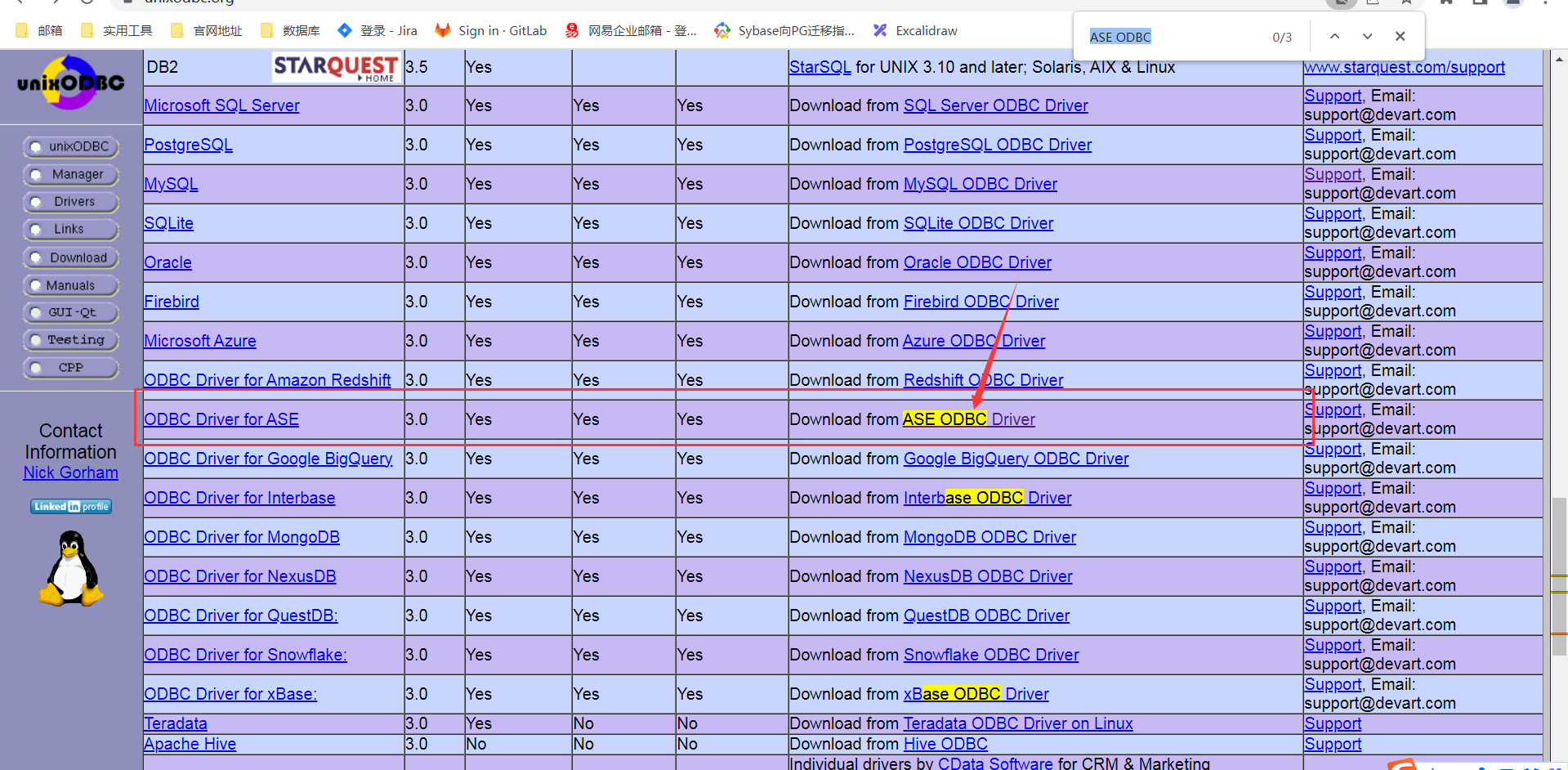Open the StarSQL link
Image resolution: width=1568 pixels, height=770 pixels.
(x=820, y=67)
